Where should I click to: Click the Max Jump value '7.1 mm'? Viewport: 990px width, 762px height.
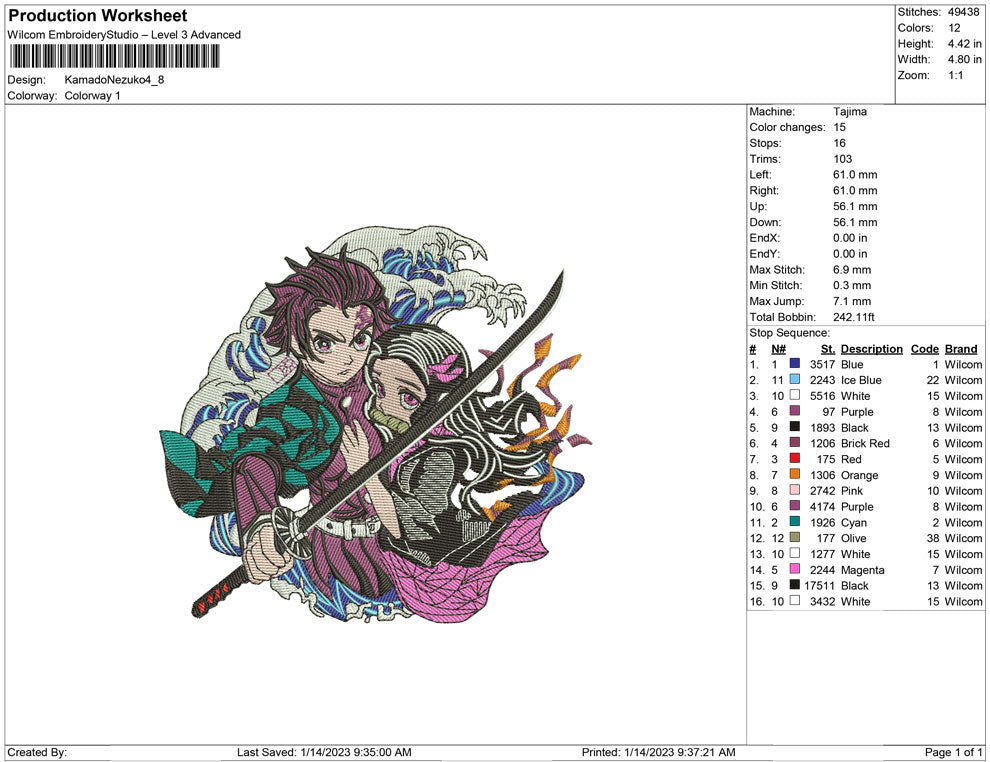[x=852, y=301]
